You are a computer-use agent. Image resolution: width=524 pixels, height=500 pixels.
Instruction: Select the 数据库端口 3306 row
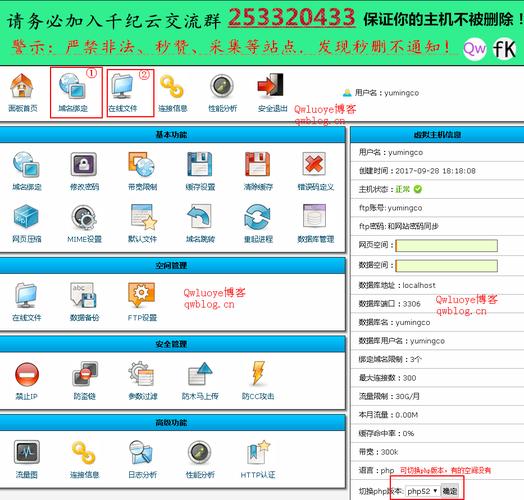437,304
